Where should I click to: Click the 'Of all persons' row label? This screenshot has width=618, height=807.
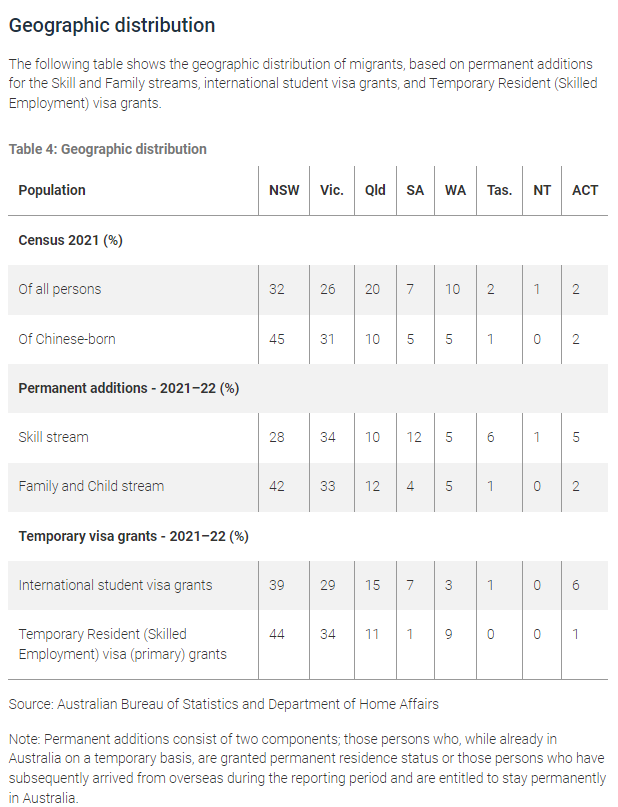tap(60, 289)
